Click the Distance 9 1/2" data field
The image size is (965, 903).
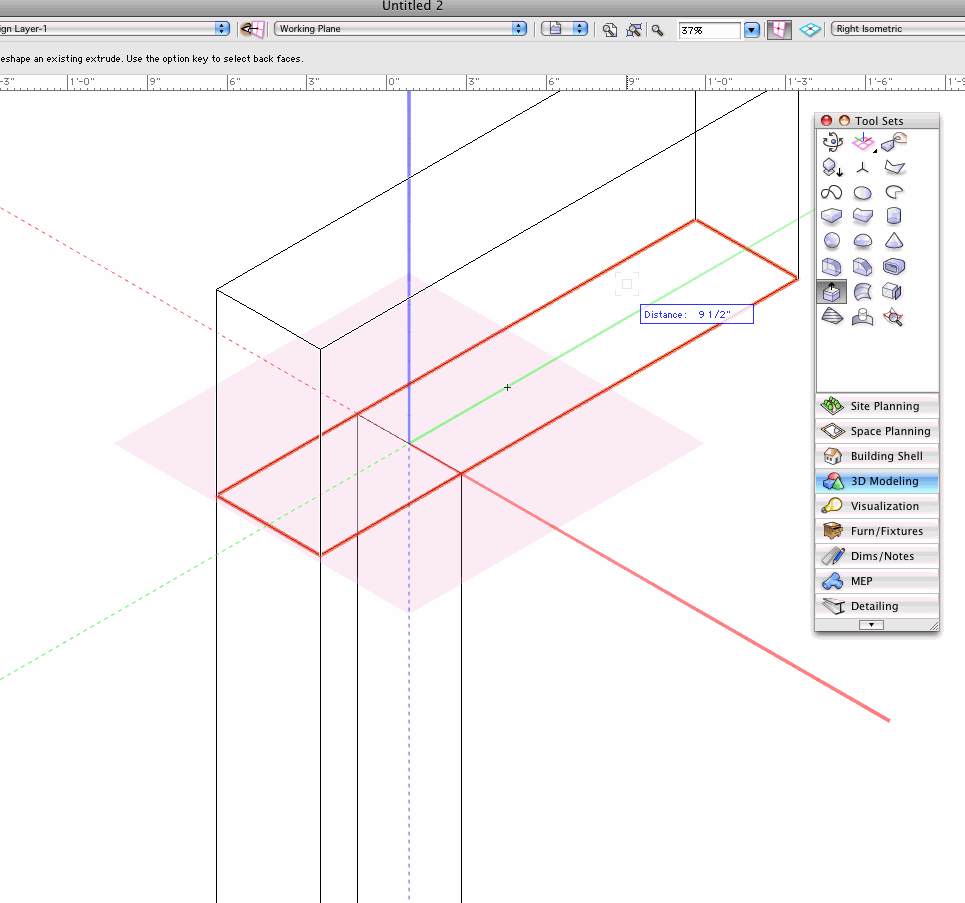click(x=696, y=314)
